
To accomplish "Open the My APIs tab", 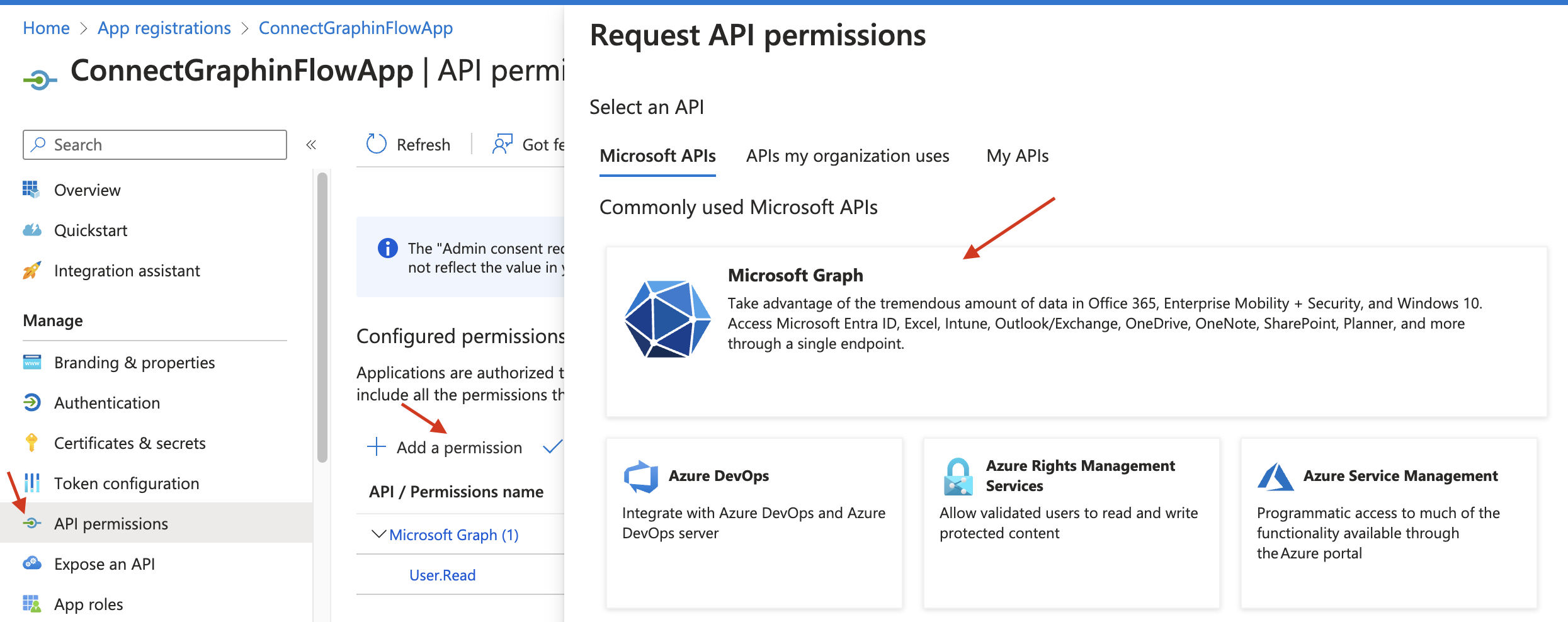I will pyautogui.click(x=1017, y=156).
